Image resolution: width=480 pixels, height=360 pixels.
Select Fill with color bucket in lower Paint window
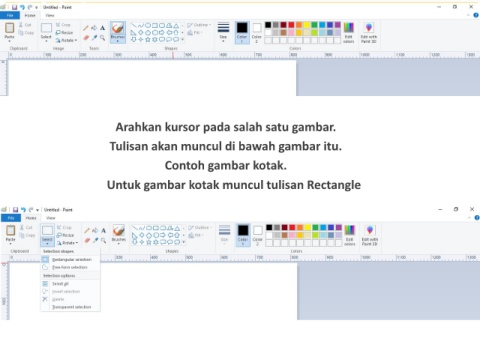pos(95,230)
